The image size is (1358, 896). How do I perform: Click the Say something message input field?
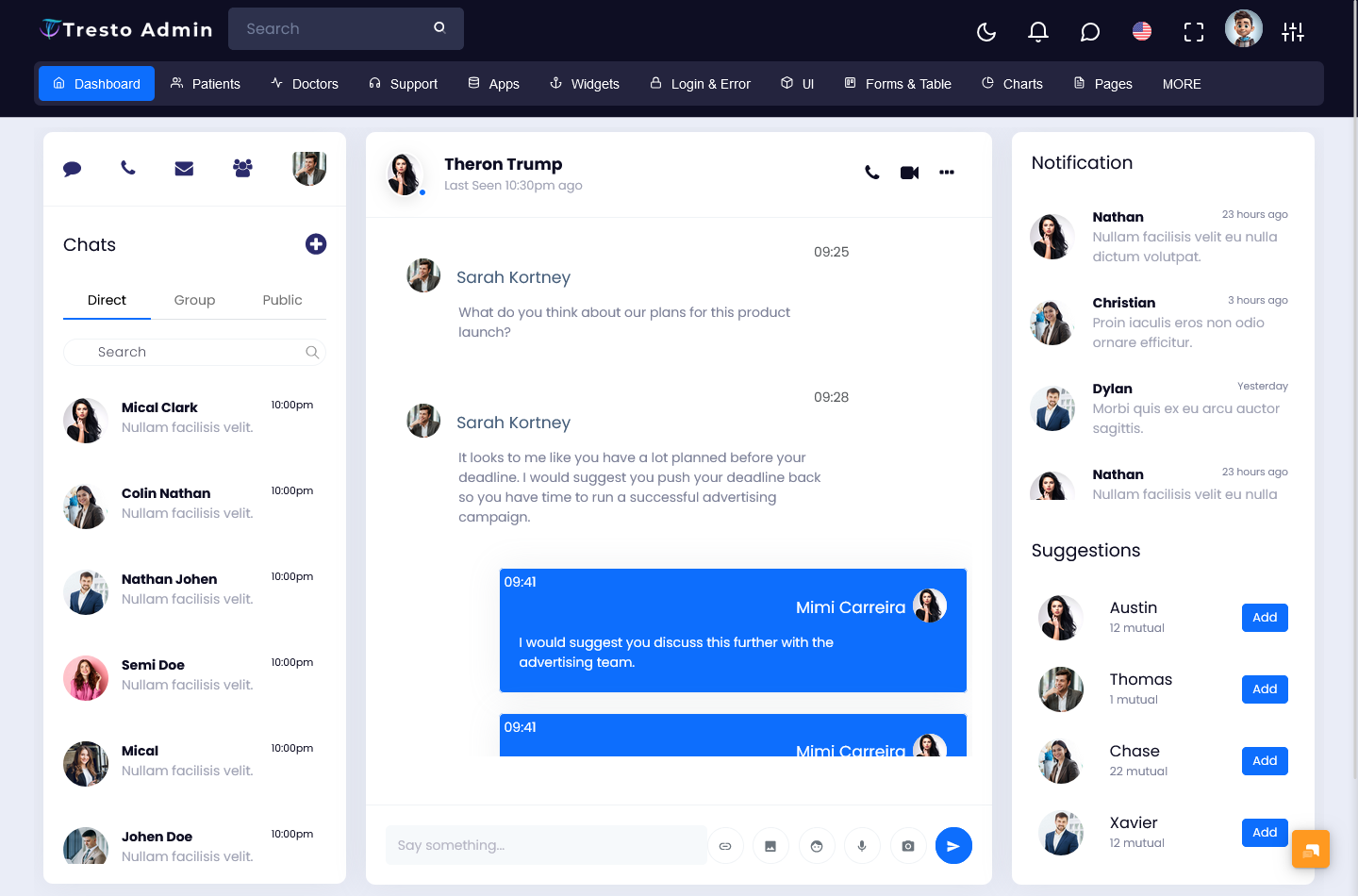point(545,845)
